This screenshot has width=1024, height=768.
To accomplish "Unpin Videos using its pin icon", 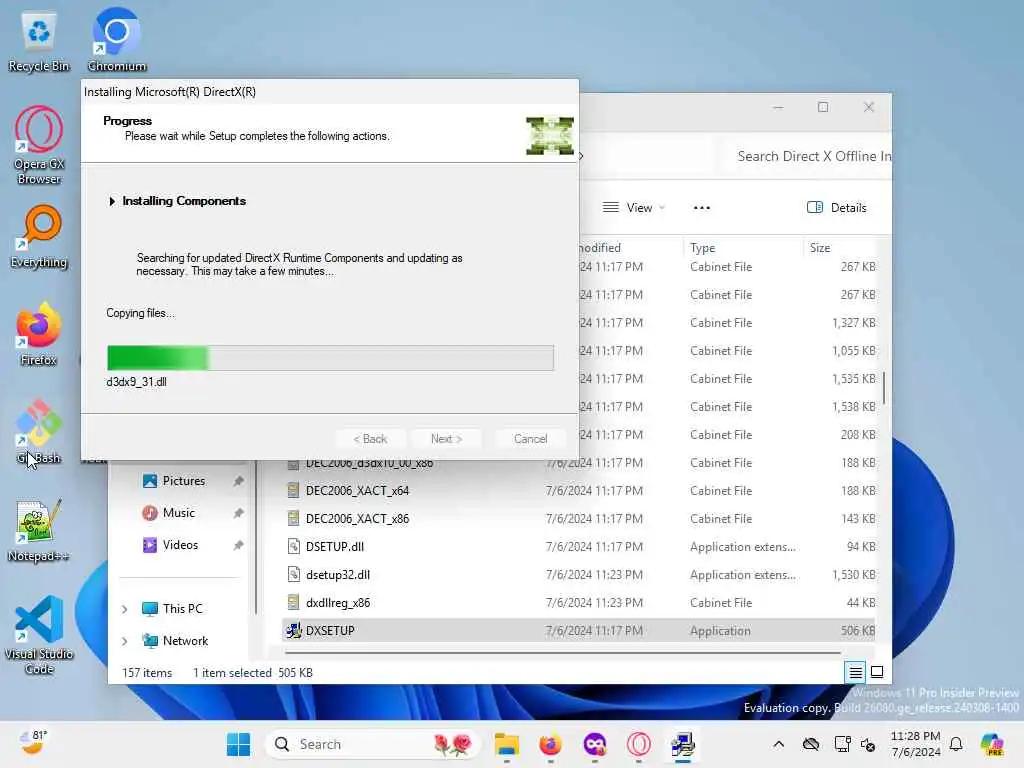I will coord(238,545).
